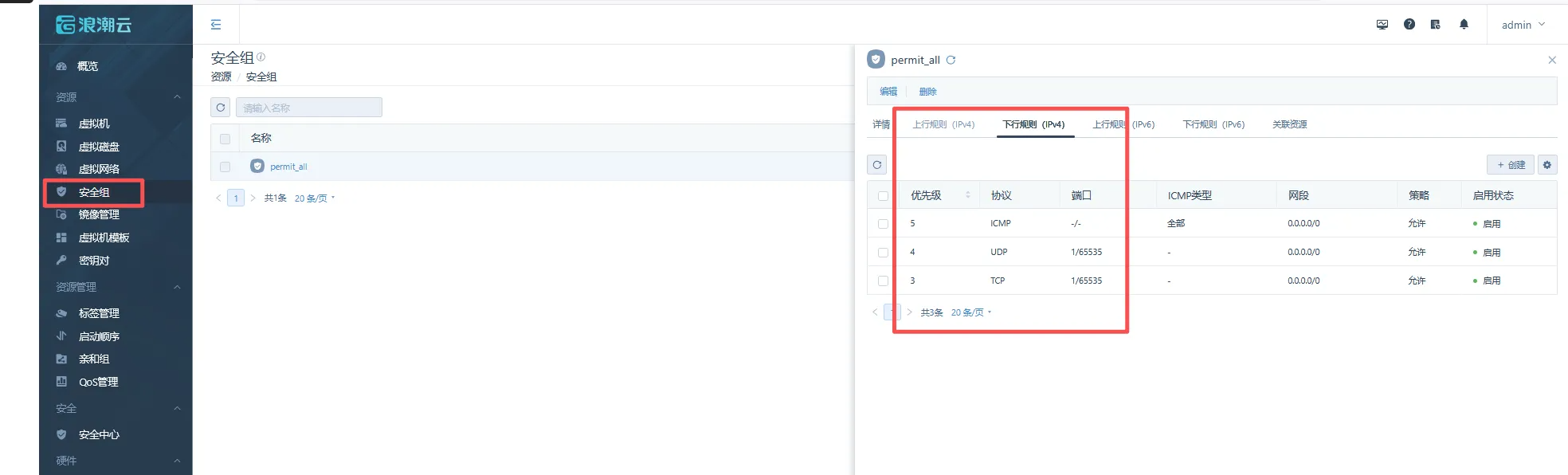Screen dimensions: 1568x475
Task: Switch to 上行规则 (IPv4) tab
Action: (943, 124)
